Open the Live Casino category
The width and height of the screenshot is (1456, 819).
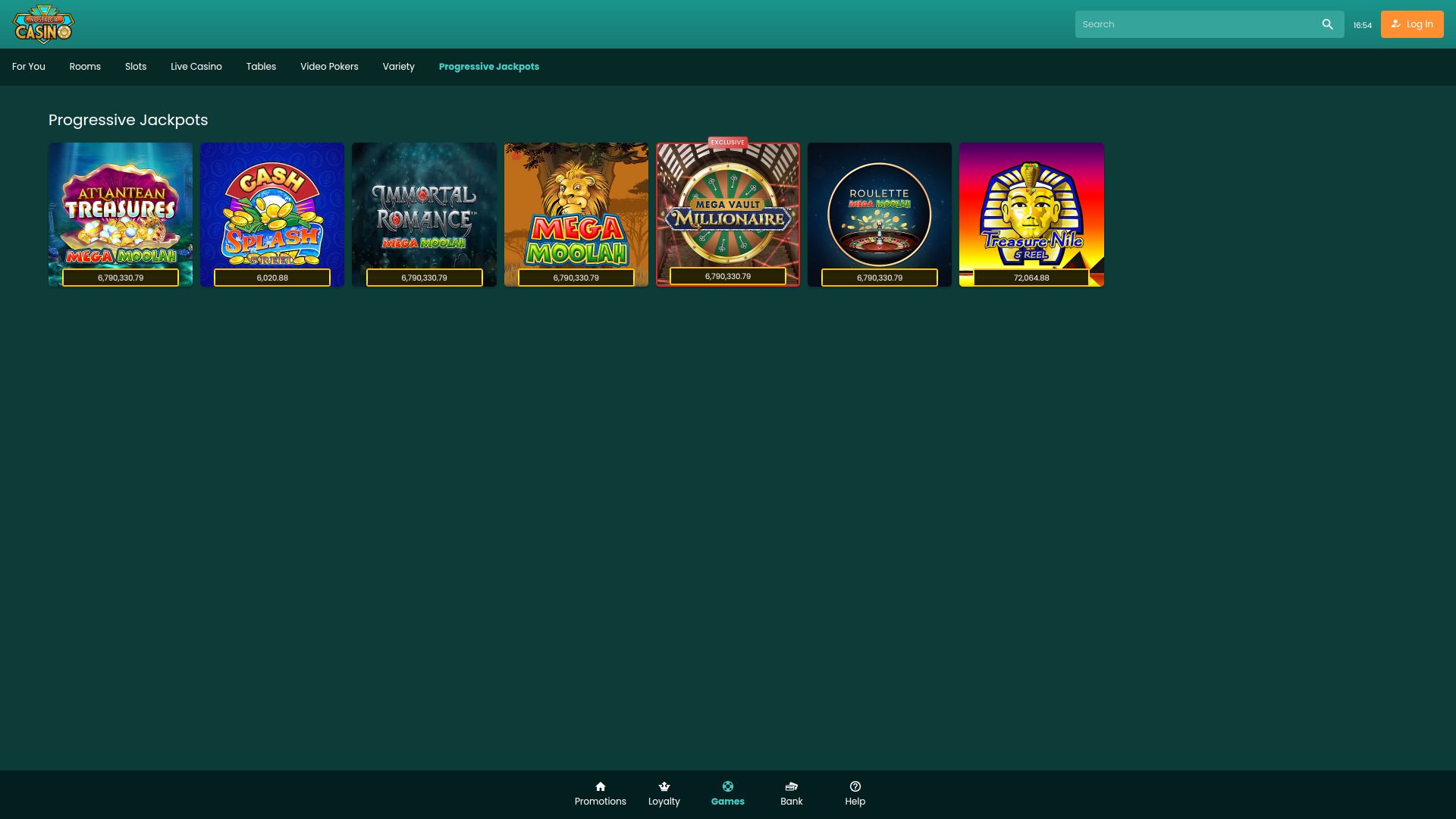(196, 67)
